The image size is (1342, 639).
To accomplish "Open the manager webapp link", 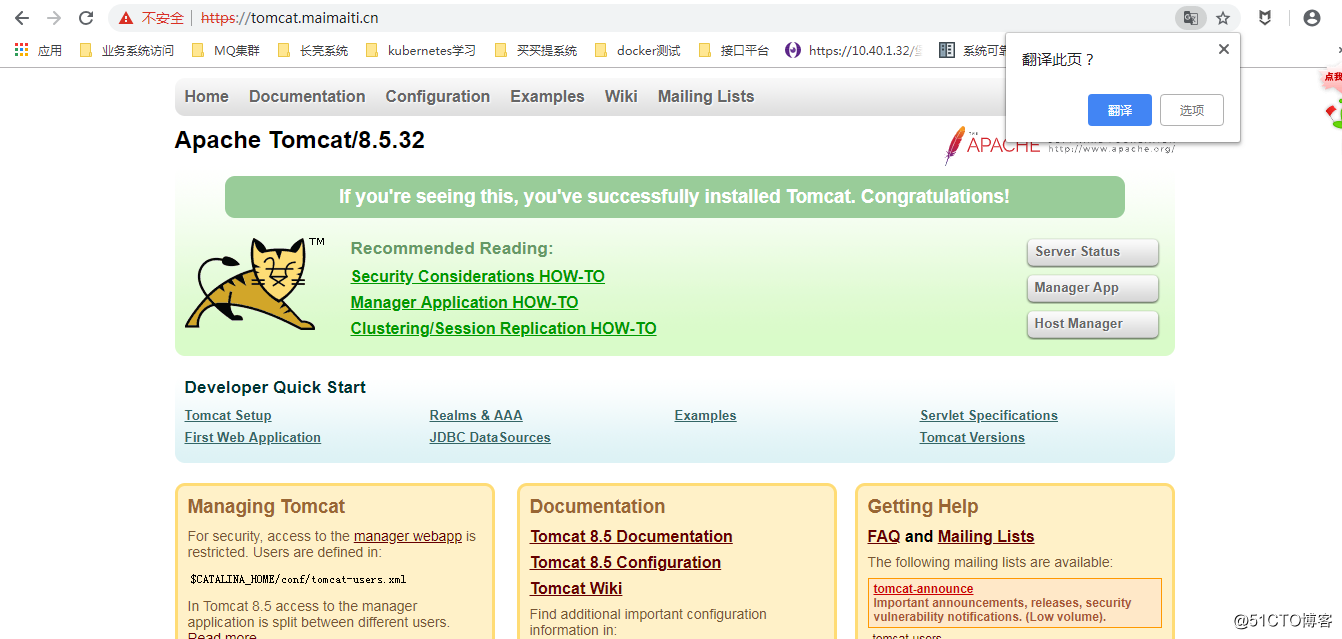I will 408,536.
